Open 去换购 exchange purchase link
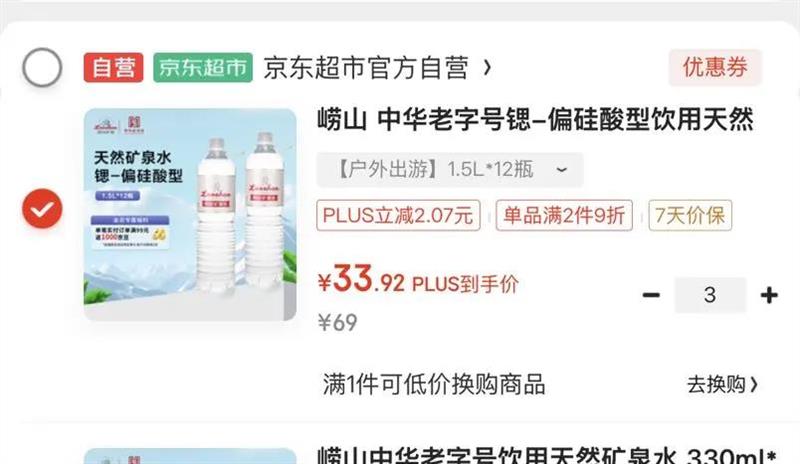This screenshot has height=464, width=800. [x=722, y=384]
